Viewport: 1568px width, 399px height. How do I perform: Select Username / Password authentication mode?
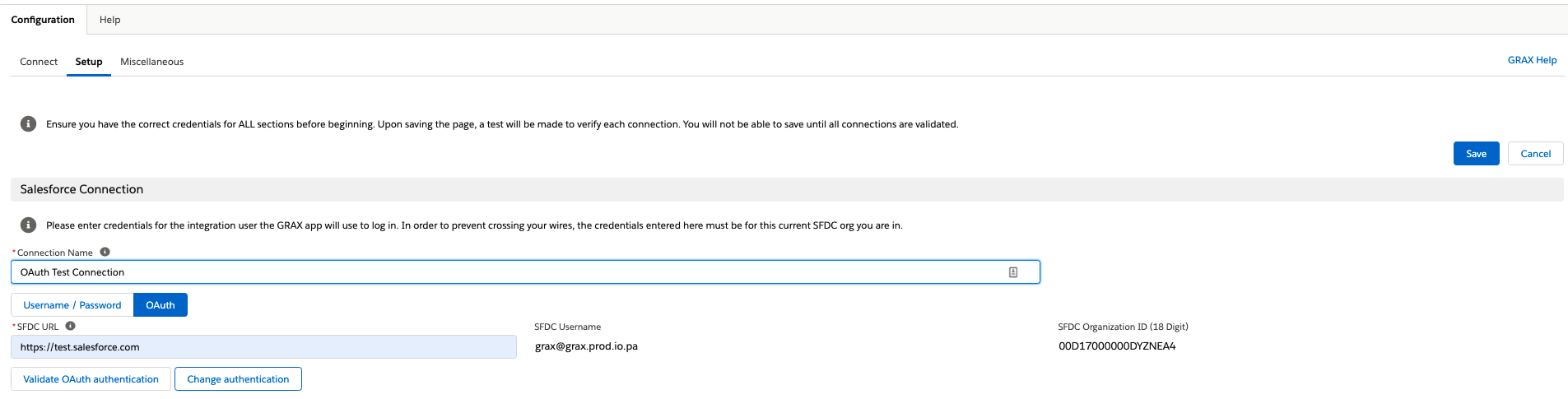(x=72, y=305)
